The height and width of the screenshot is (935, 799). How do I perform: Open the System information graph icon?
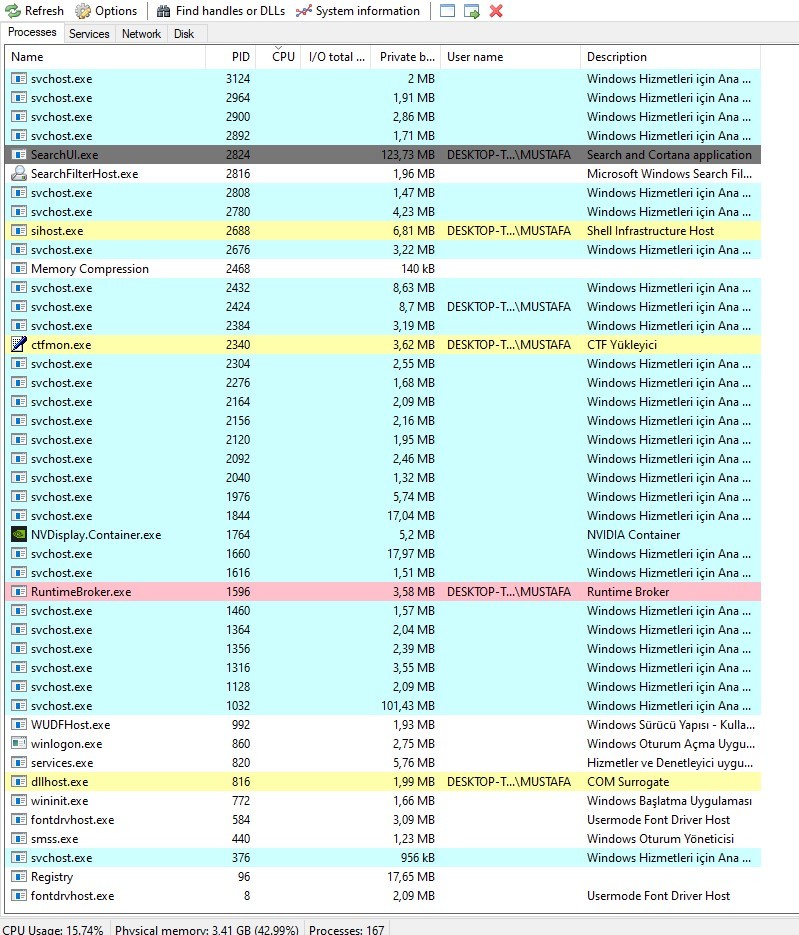point(304,11)
